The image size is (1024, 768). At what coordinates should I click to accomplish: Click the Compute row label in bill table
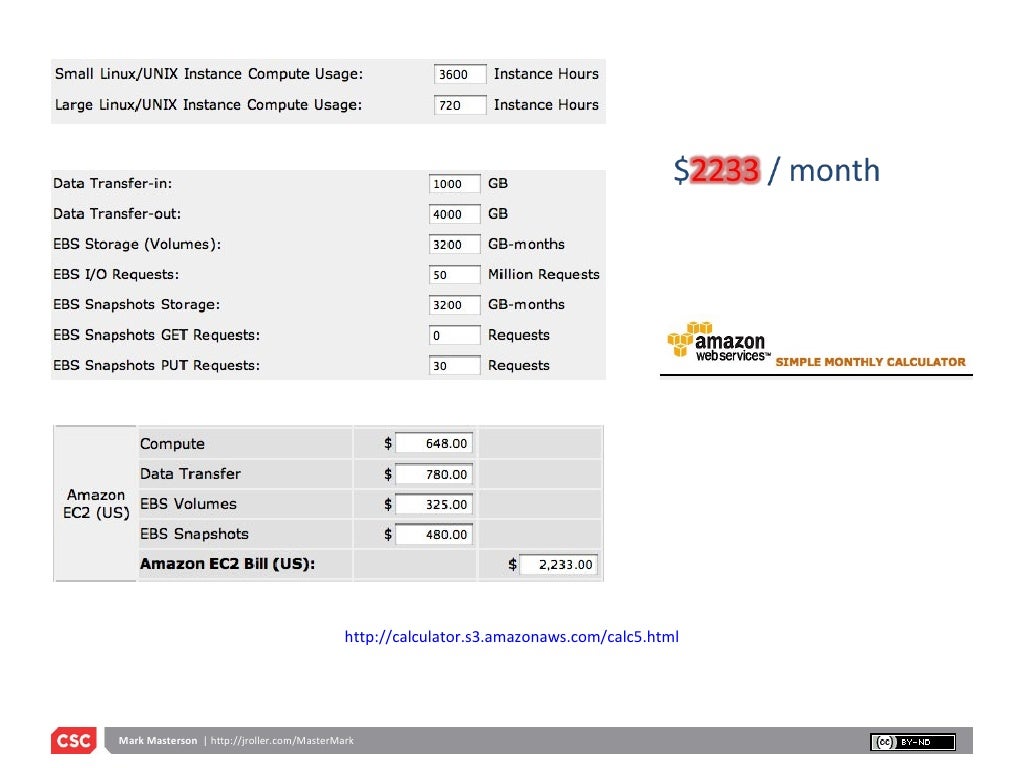click(x=172, y=444)
